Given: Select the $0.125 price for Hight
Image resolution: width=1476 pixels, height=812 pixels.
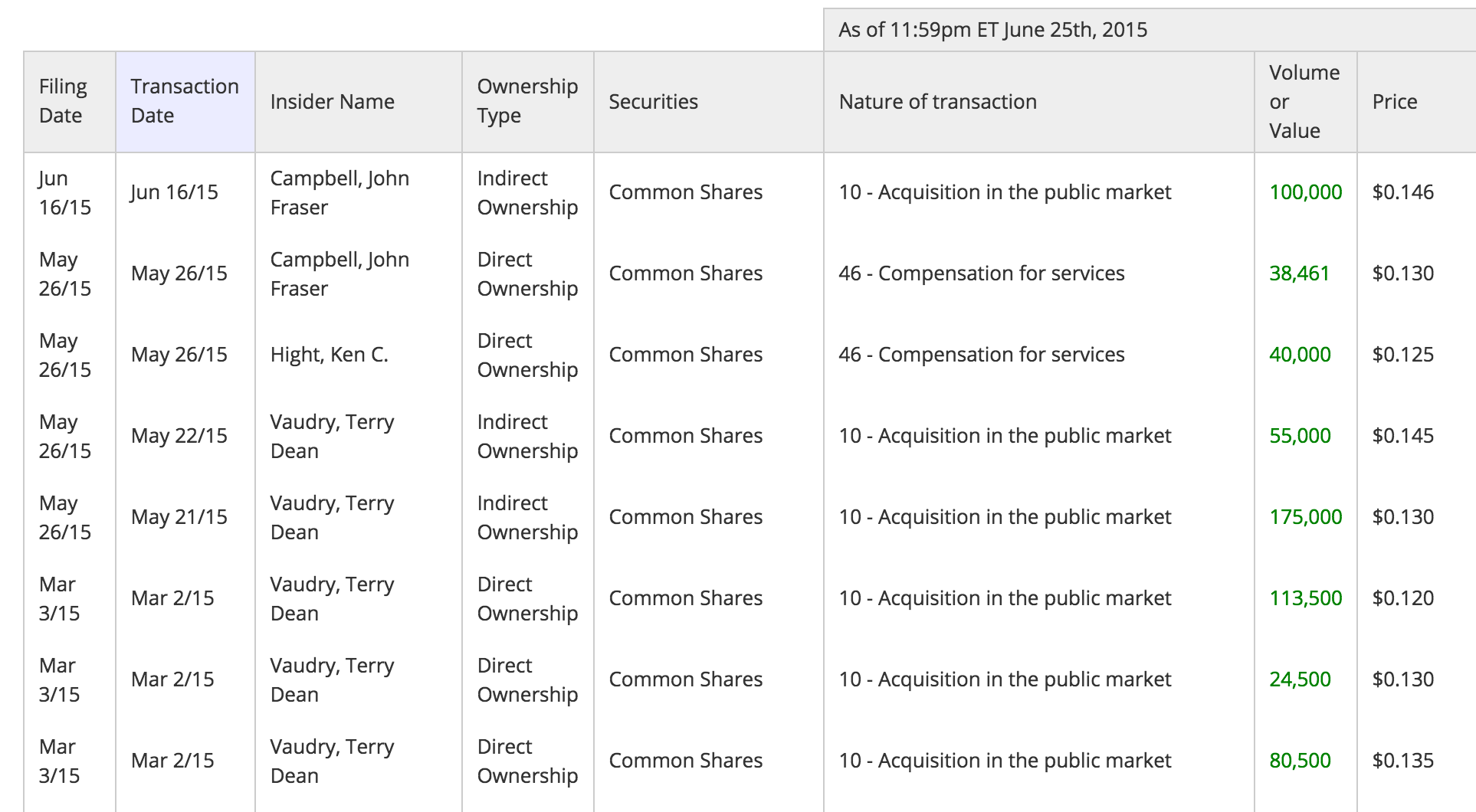Looking at the screenshot, I should [1402, 355].
